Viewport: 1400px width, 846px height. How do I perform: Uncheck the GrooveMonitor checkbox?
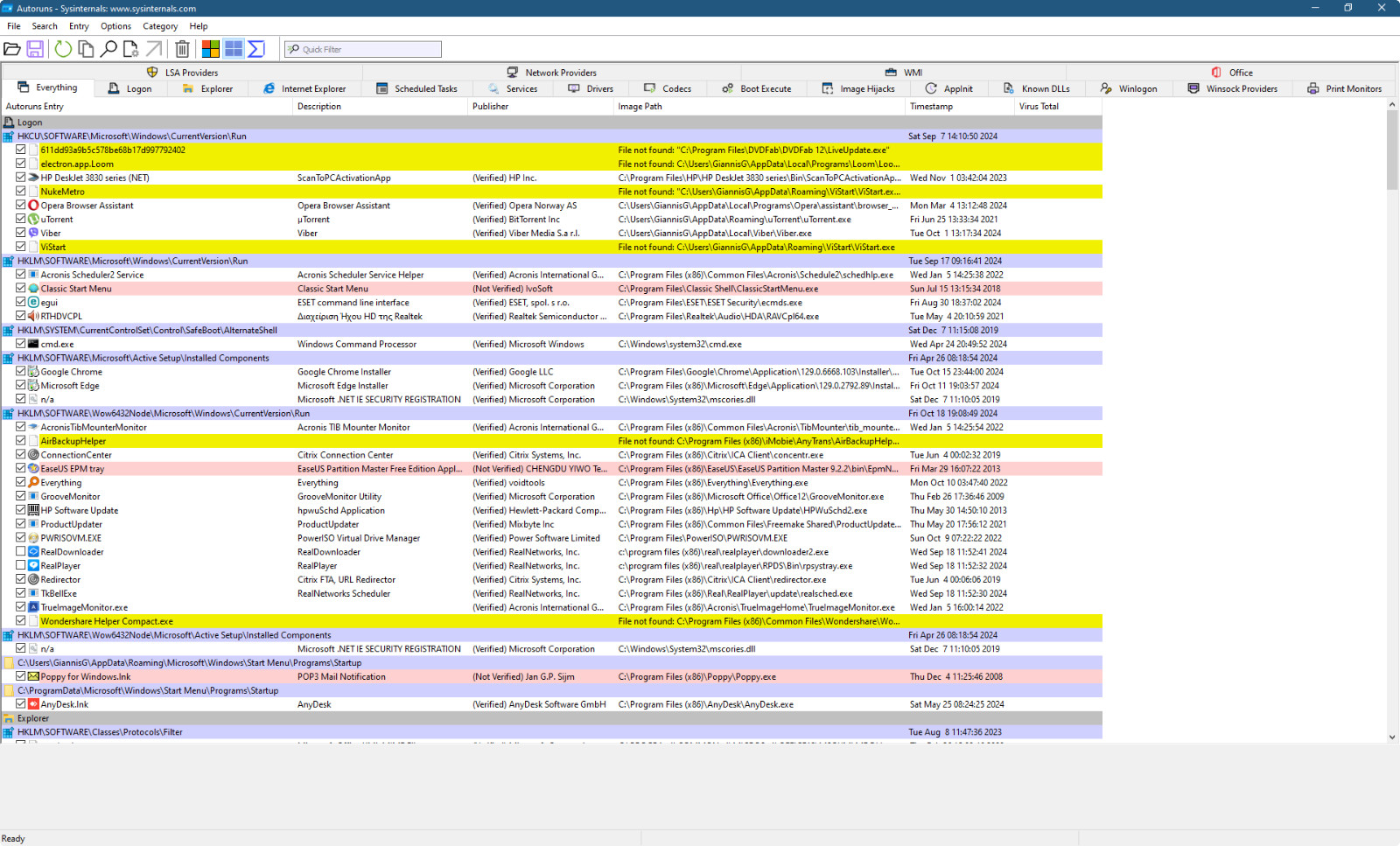[20, 497]
